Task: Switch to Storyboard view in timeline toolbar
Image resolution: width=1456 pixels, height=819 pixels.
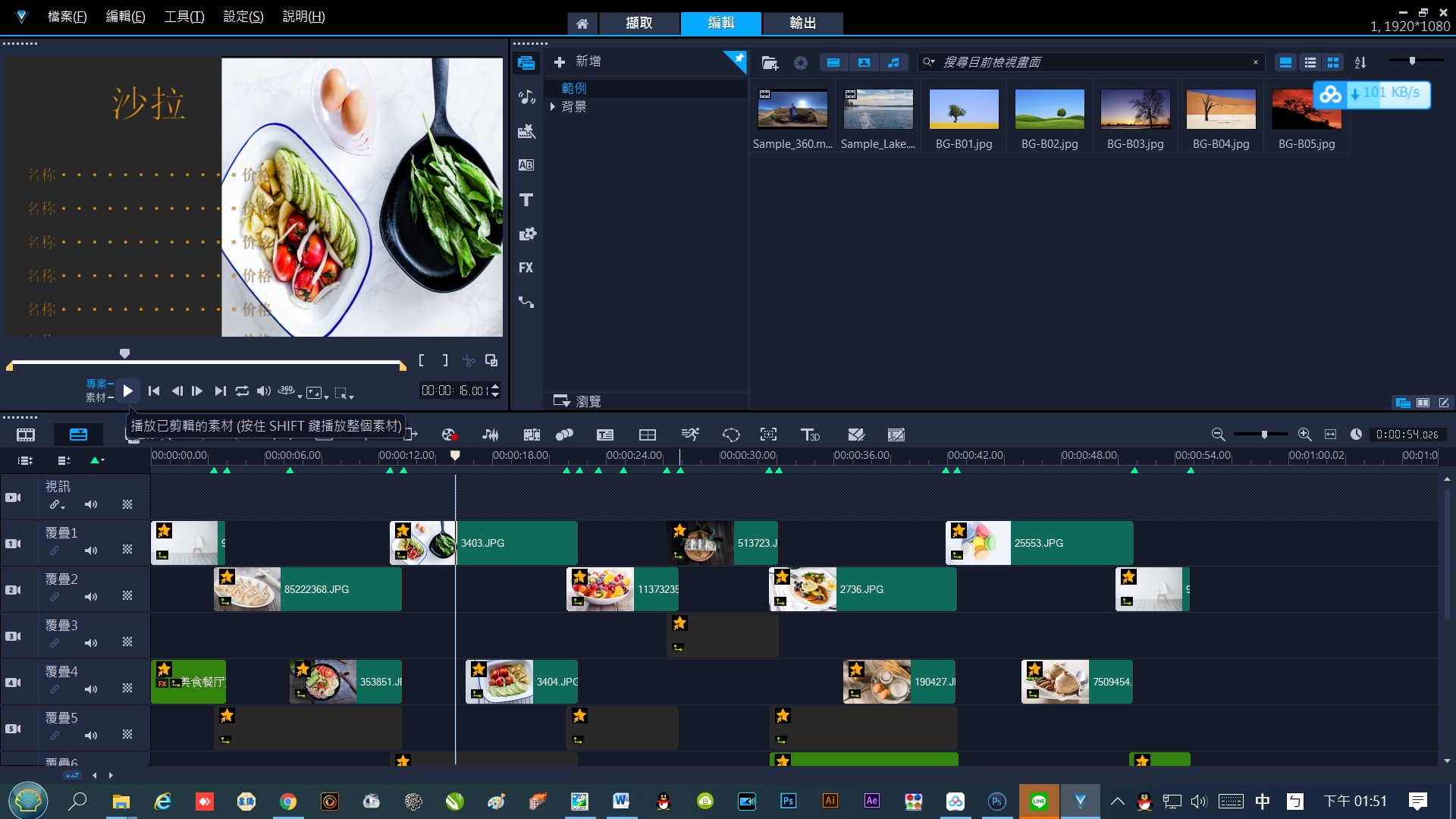Action: pyautogui.click(x=26, y=435)
